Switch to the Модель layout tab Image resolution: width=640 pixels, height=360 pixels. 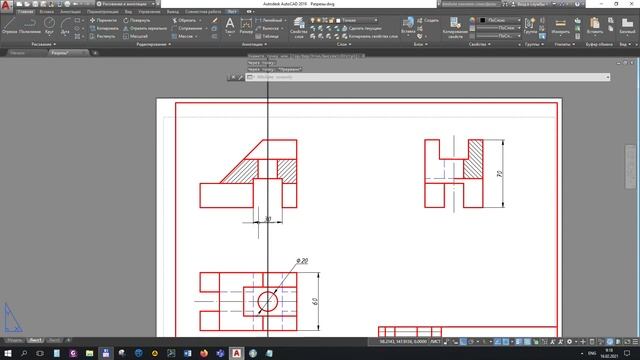click(x=14, y=340)
